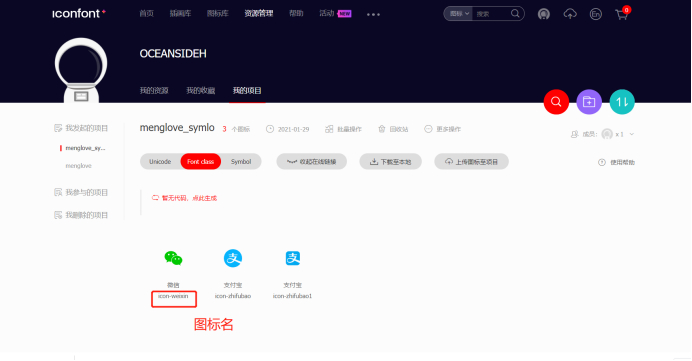
Task: Expand the 成员 members dropdown chevron
Action: click(x=632, y=134)
